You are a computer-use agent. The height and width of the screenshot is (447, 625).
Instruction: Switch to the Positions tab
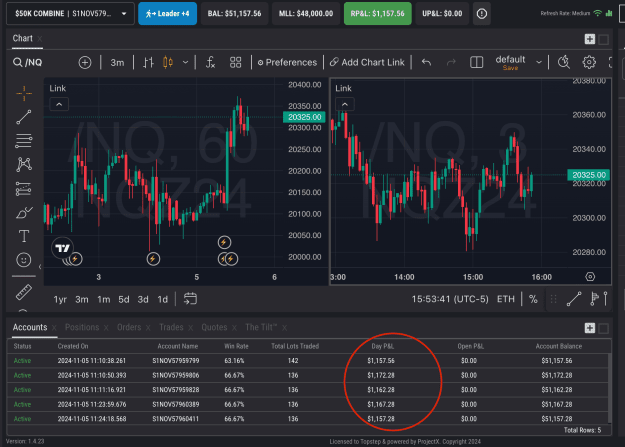[82, 327]
